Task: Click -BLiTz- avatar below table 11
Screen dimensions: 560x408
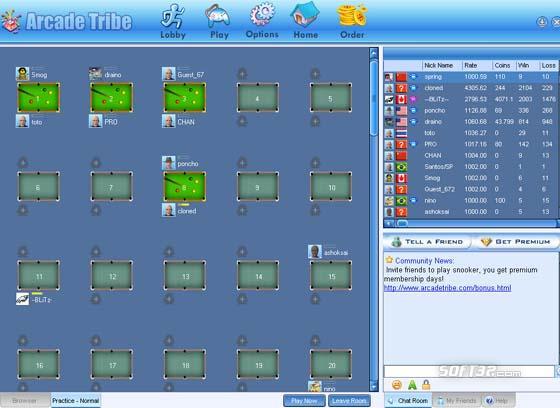Action: click(x=22, y=299)
